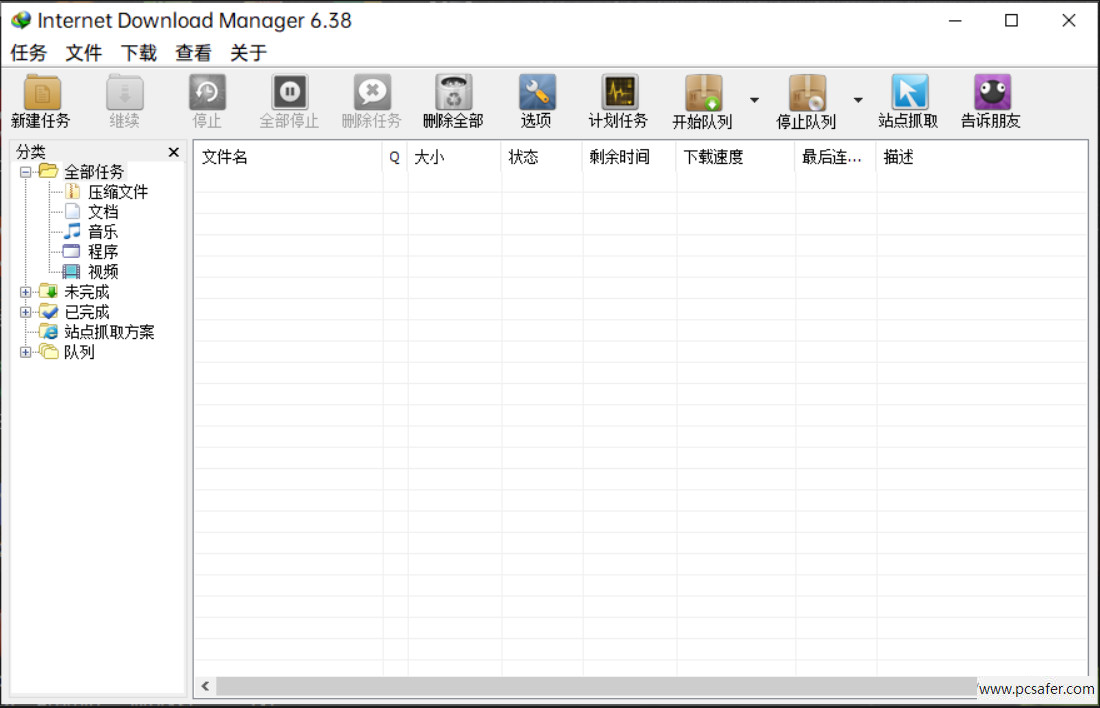Expand the 已完成 tree node
Image resolution: width=1100 pixels, height=708 pixels.
click(26, 312)
